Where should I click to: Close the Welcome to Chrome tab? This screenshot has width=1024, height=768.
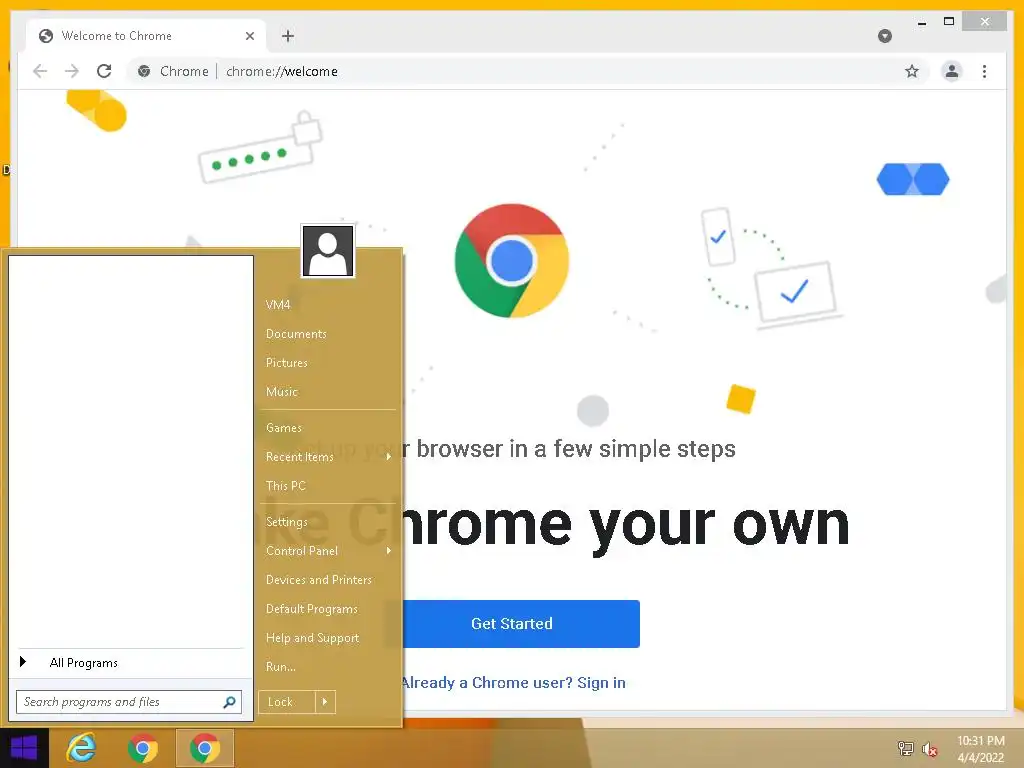249,36
